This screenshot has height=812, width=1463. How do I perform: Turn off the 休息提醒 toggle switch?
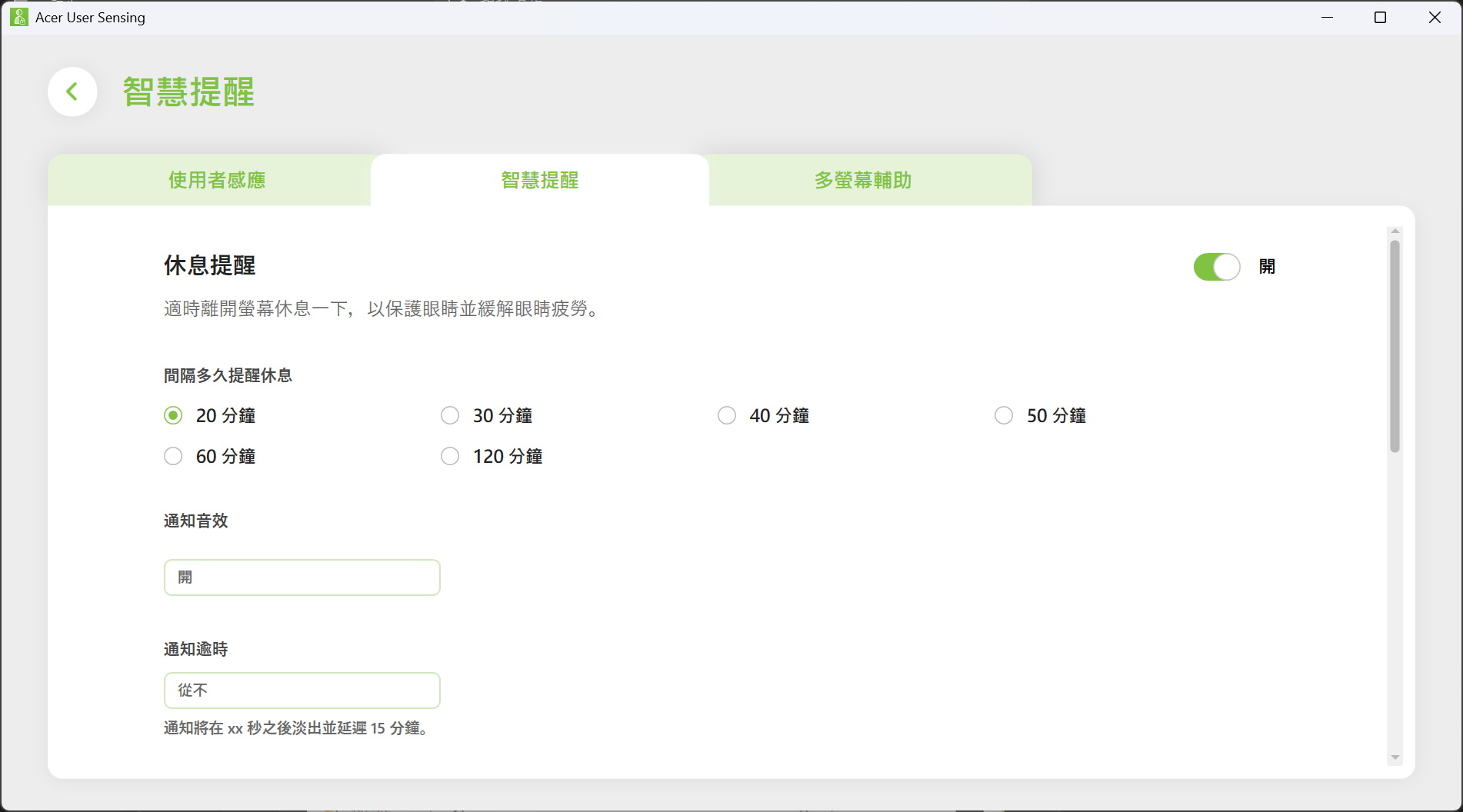(1216, 267)
